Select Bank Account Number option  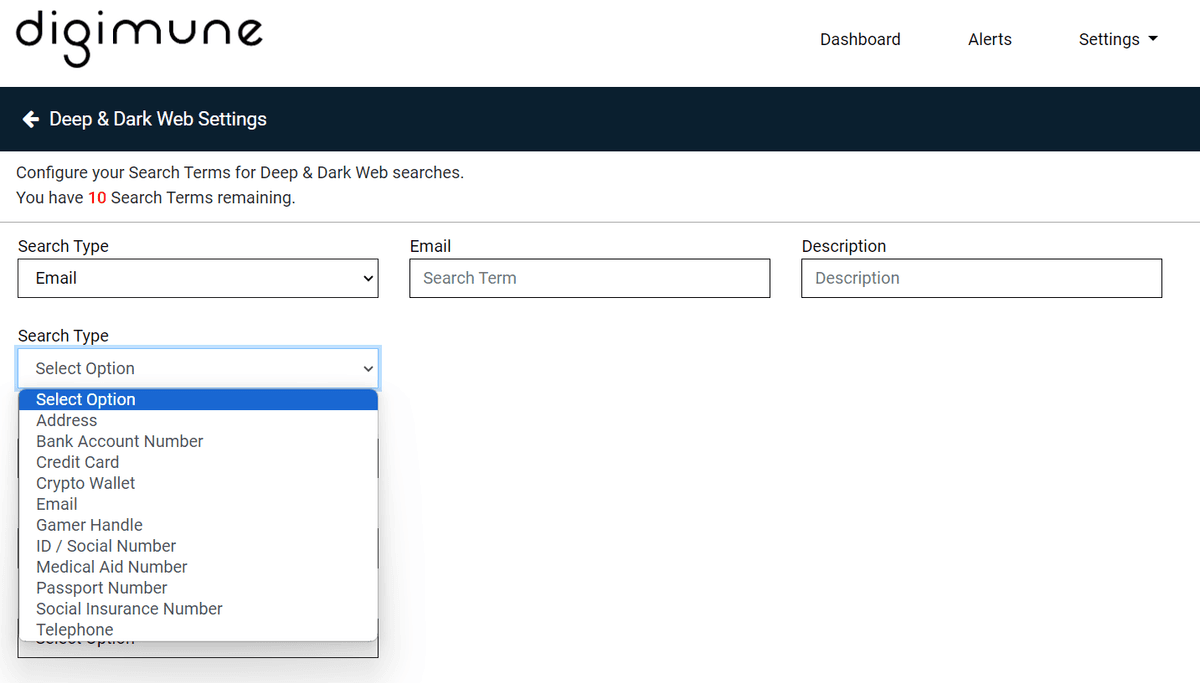120,441
